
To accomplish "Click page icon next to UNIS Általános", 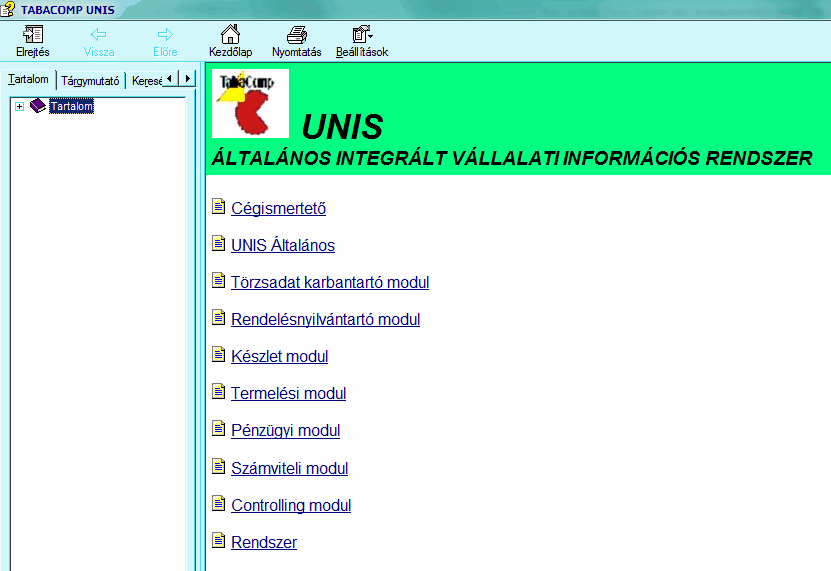I will (x=218, y=243).
